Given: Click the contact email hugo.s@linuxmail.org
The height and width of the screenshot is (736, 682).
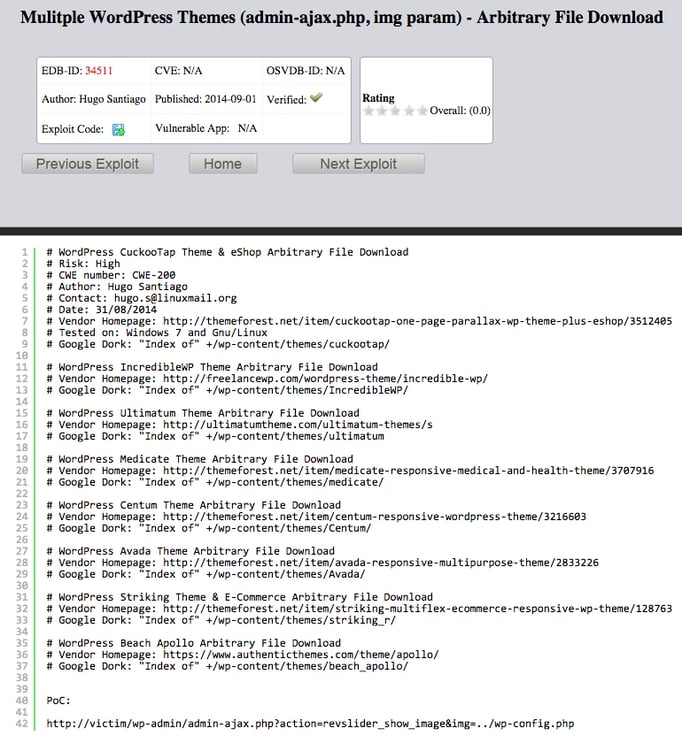Looking at the screenshot, I should pyautogui.click(x=173, y=298).
